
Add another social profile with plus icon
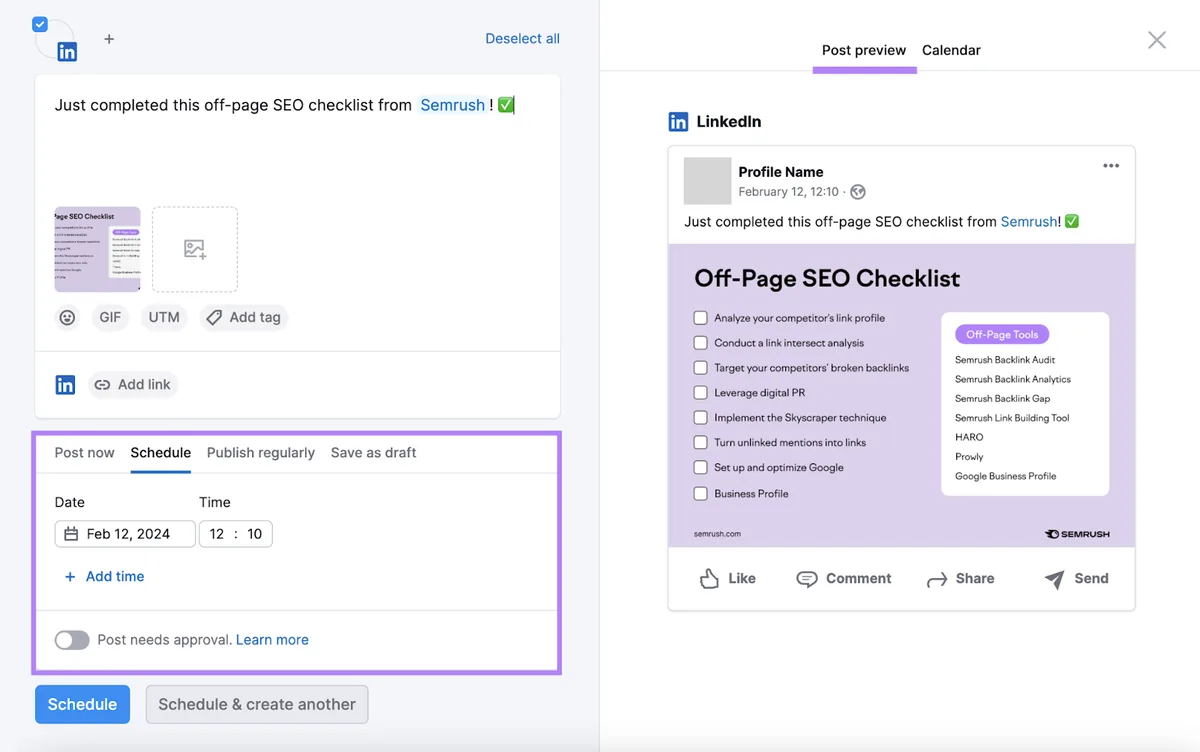coord(109,39)
